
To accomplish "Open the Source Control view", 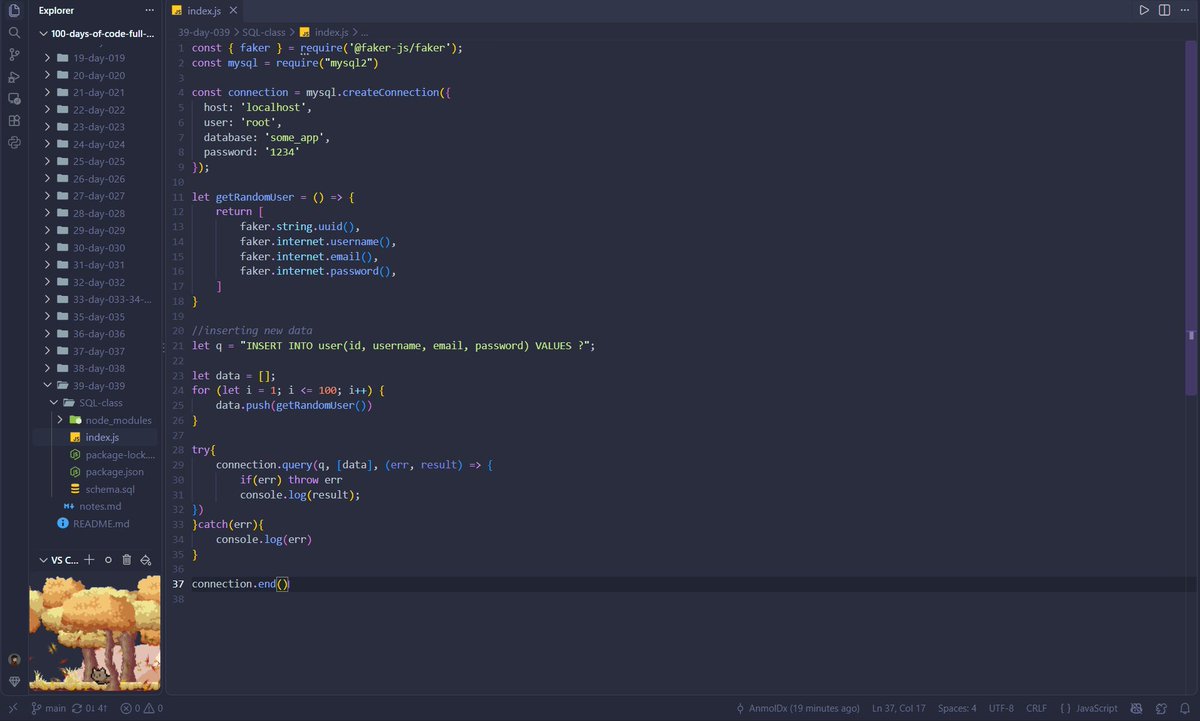I will click(x=14, y=54).
